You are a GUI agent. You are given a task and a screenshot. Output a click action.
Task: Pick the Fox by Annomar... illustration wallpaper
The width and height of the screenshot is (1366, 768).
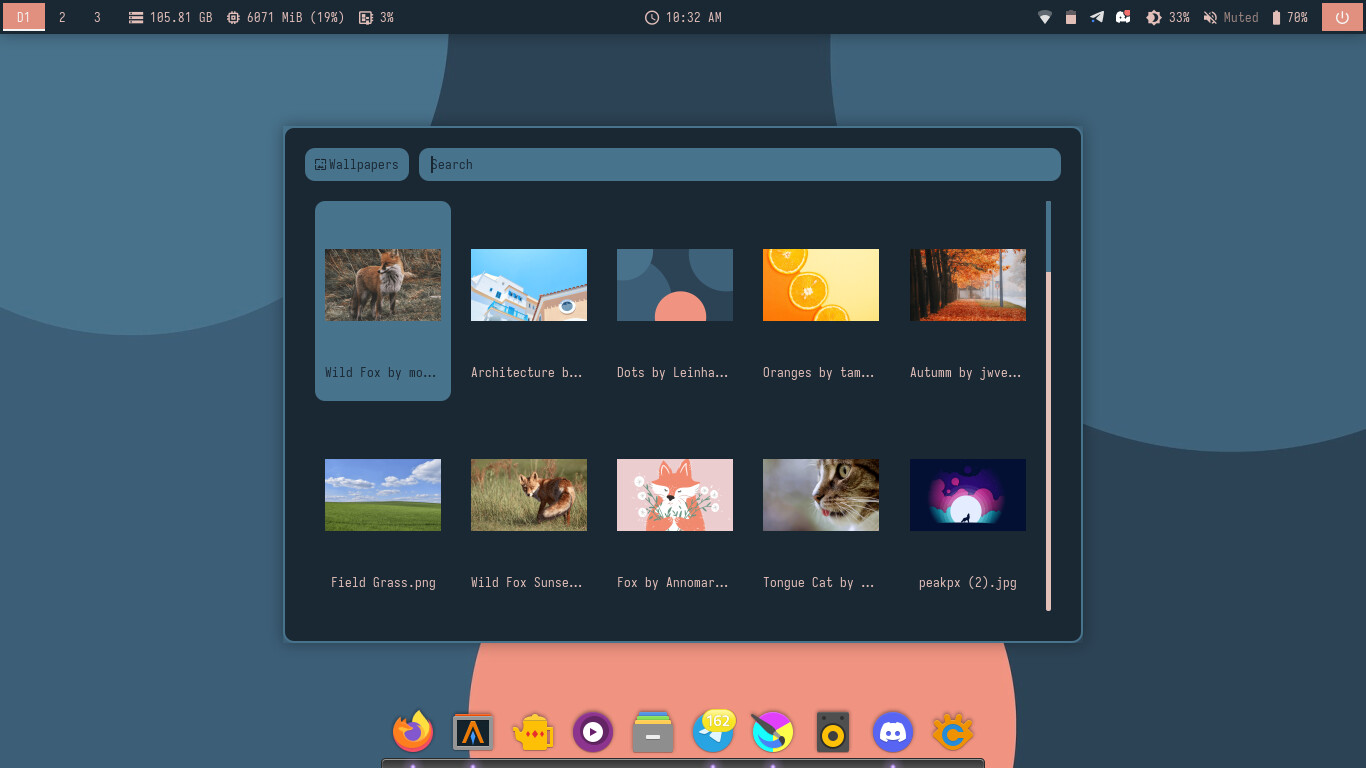pos(675,511)
